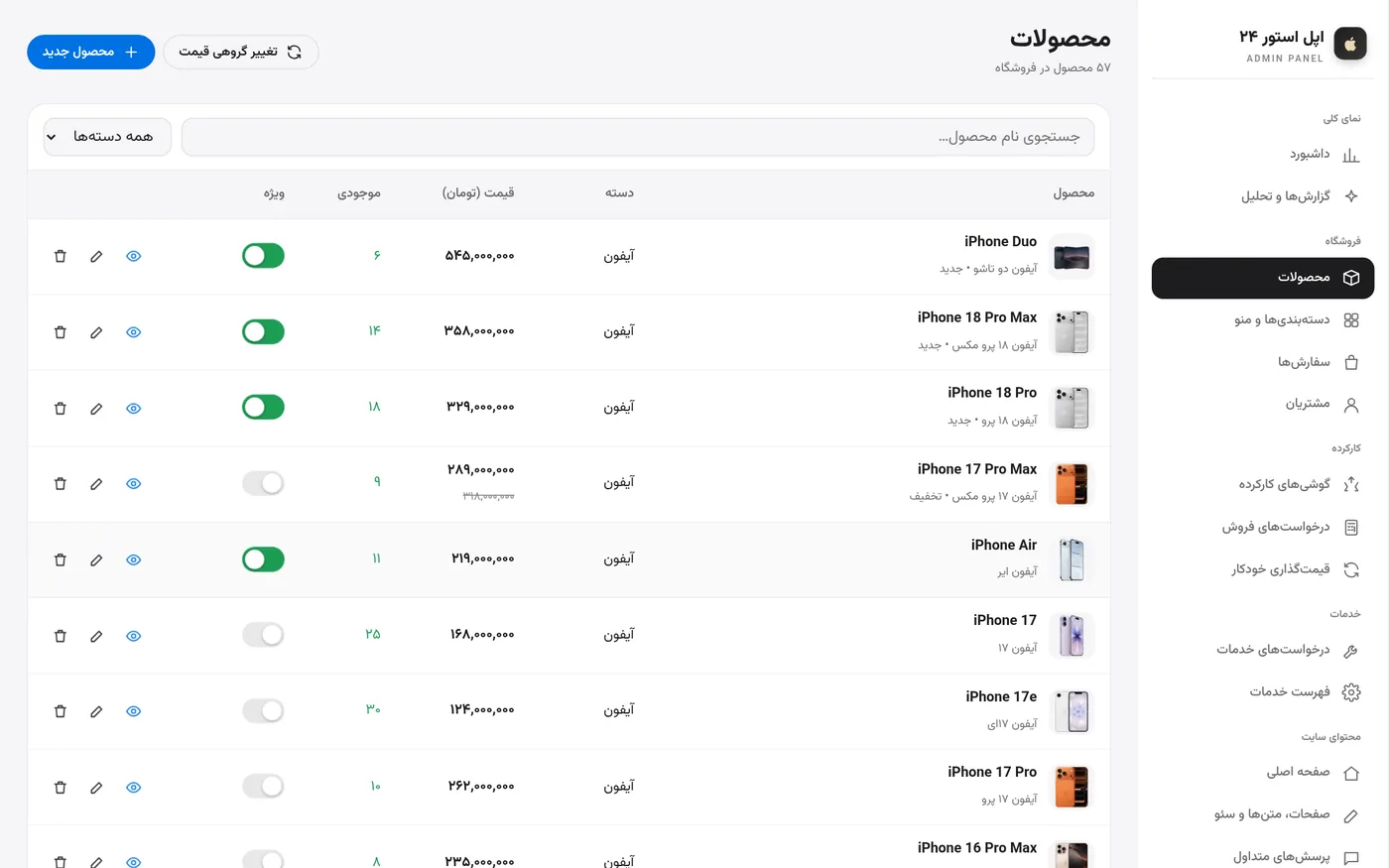Turn off featured toggle for iPhone Duo
1389x868 pixels.
coord(263,256)
